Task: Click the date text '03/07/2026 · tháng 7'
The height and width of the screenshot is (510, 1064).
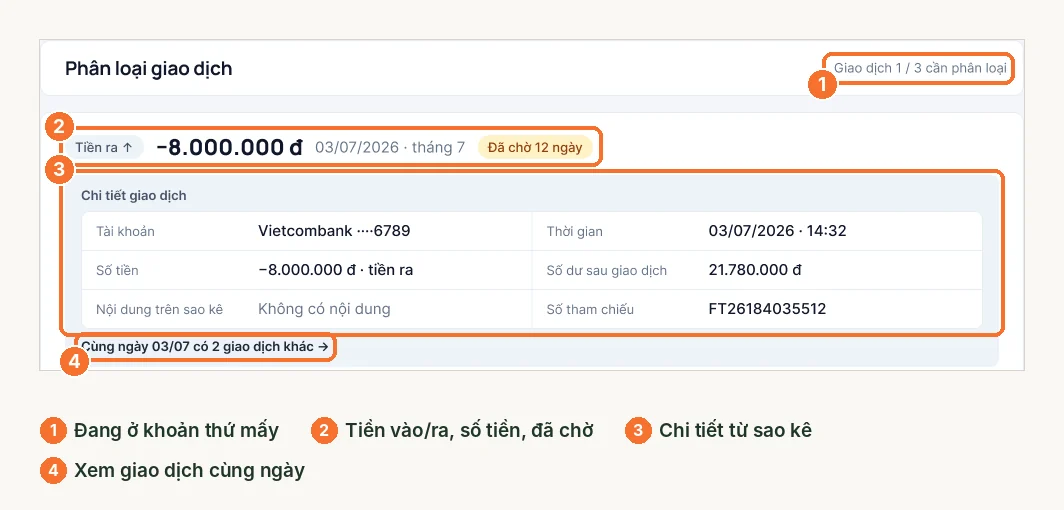Action: click(x=390, y=147)
